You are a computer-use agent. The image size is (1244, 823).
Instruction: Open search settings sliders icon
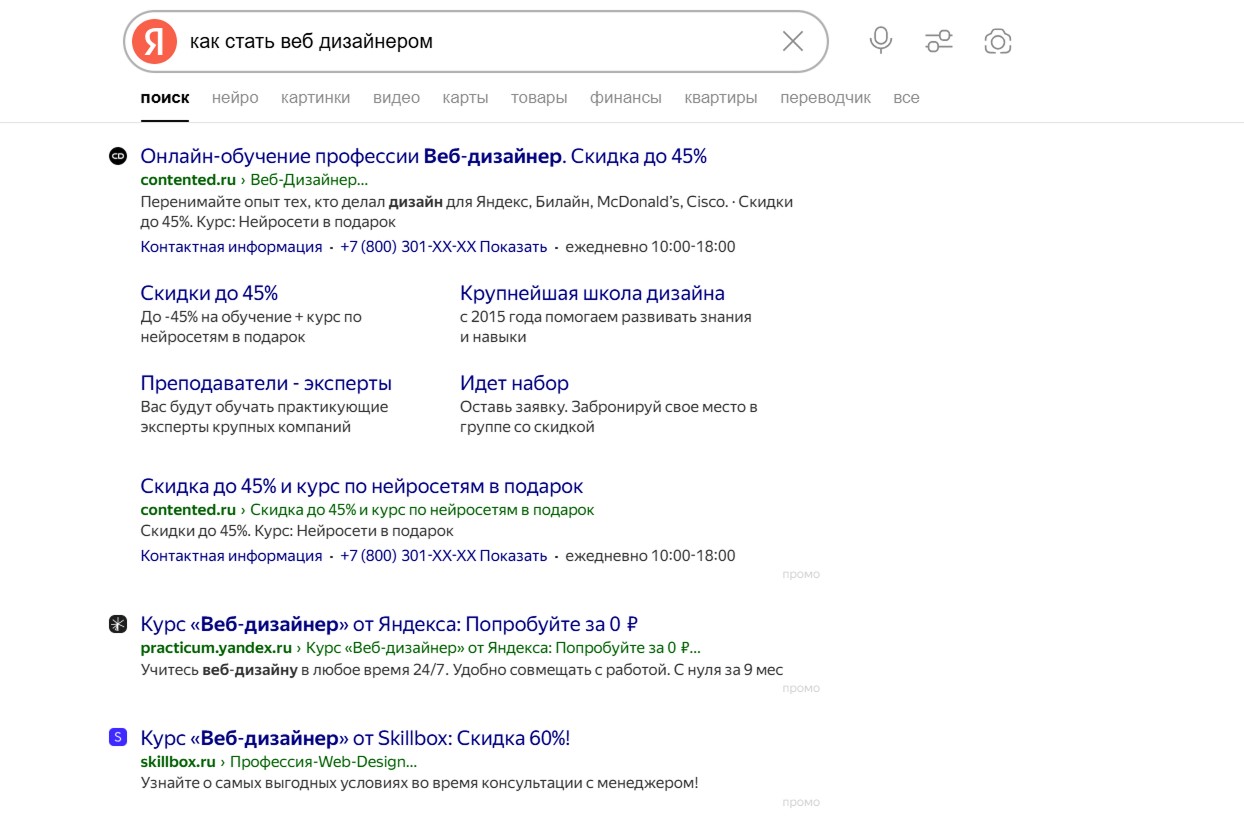[x=939, y=41]
